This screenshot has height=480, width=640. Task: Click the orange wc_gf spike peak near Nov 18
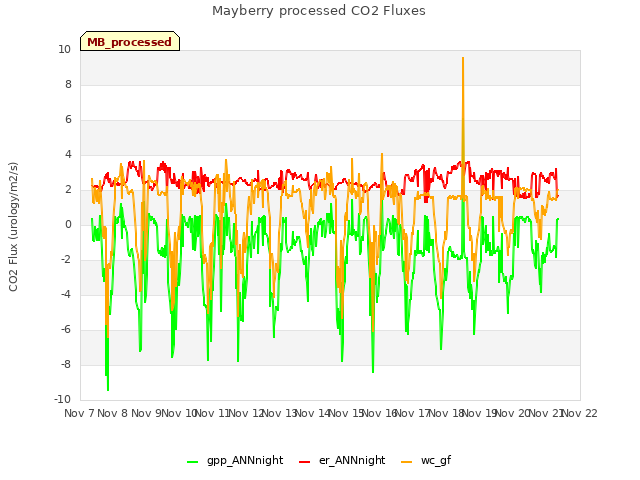463,58
